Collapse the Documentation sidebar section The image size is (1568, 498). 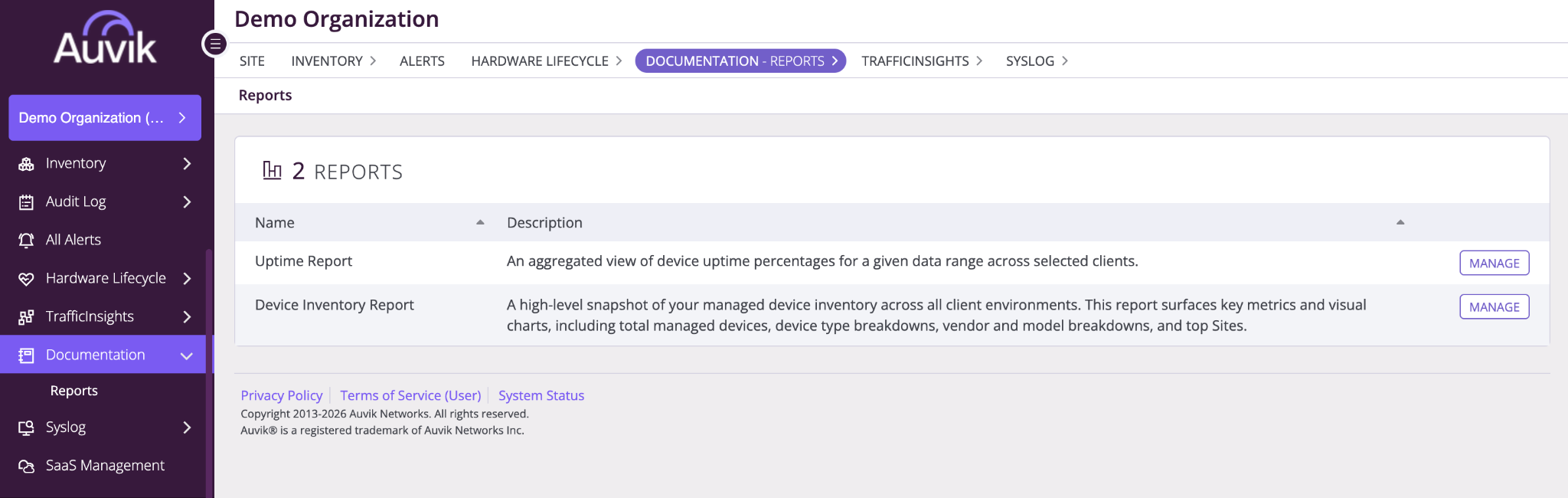point(186,355)
